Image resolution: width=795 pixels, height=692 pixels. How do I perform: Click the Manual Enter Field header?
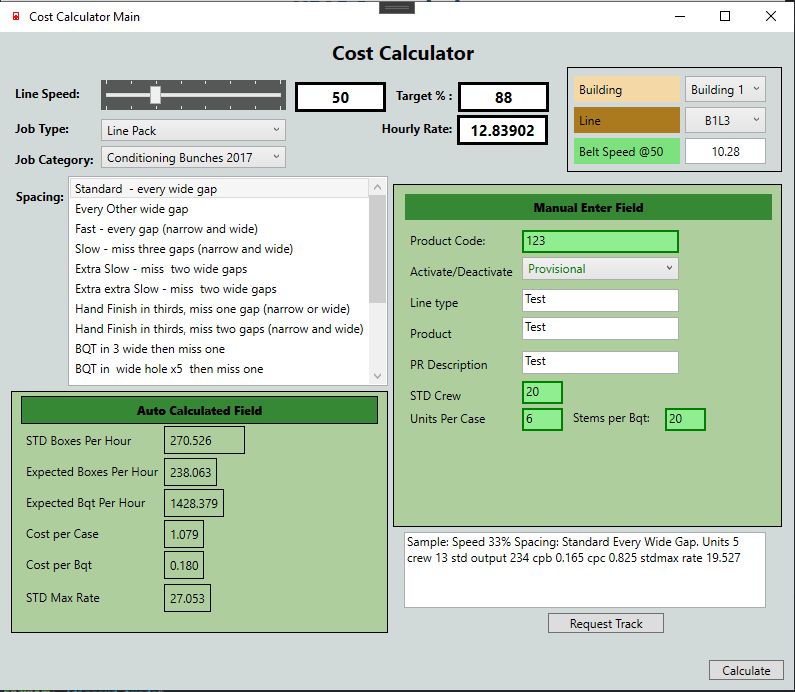pos(588,207)
